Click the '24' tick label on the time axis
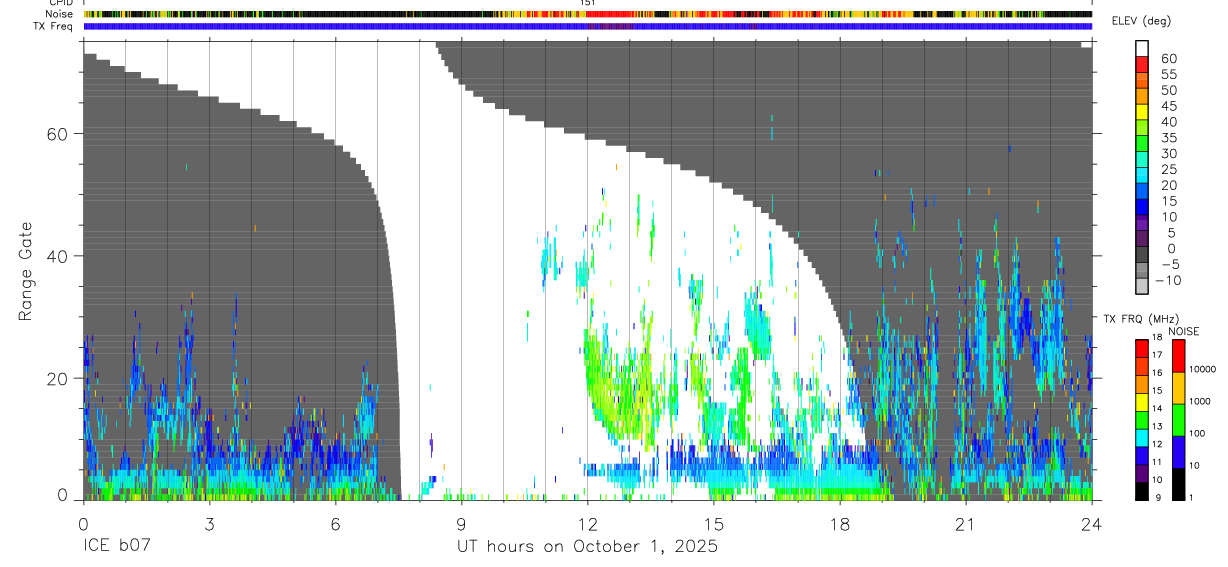The width and height of the screenshot is (1228, 567). click(x=1091, y=524)
